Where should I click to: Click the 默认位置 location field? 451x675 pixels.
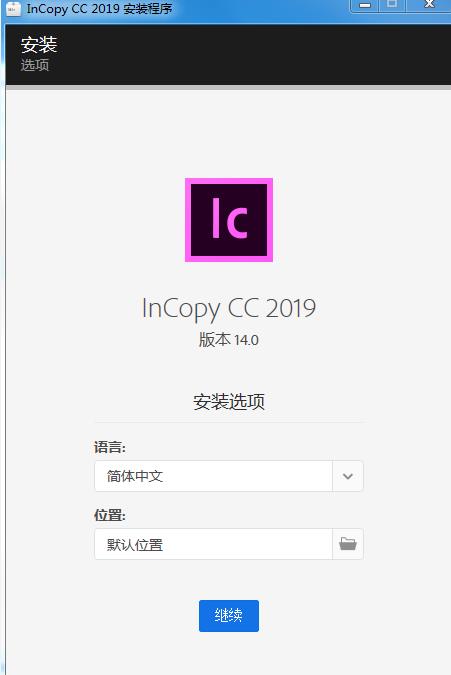click(x=213, y=544)
